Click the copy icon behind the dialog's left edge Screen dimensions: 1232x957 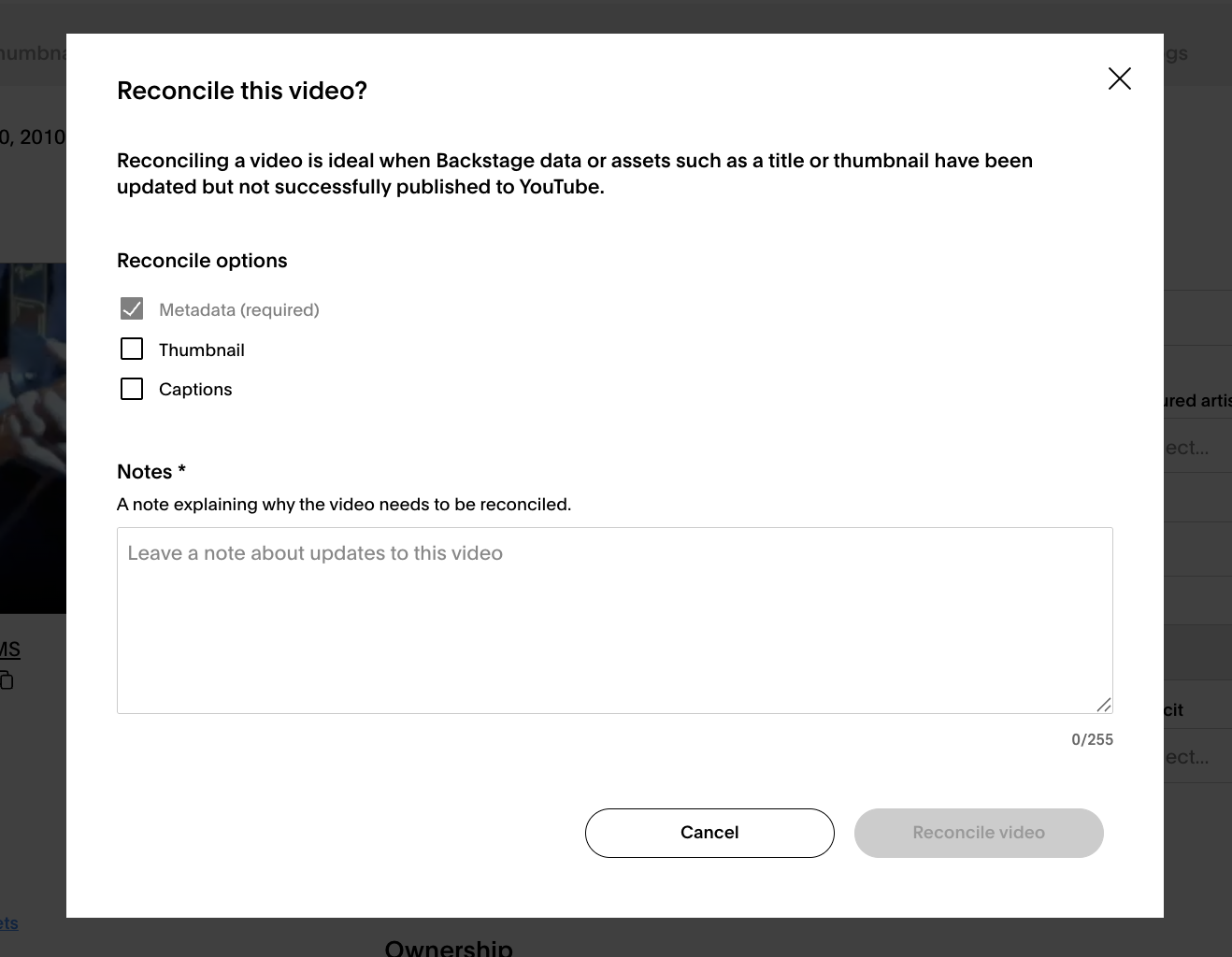pos(7,680)
